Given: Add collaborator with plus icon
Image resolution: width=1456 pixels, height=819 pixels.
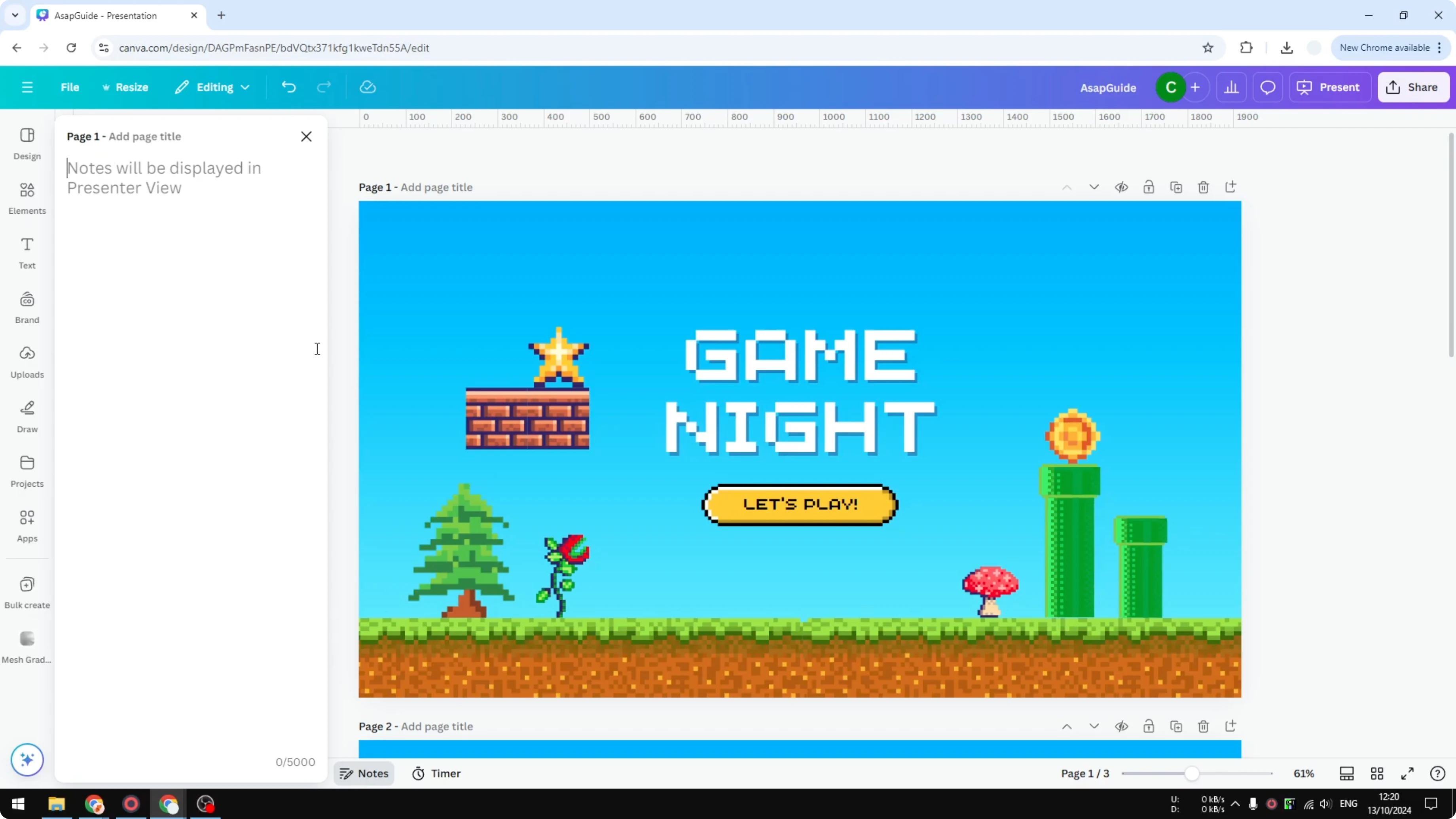Looking at the screenshot, I should tap(1195, 87).
